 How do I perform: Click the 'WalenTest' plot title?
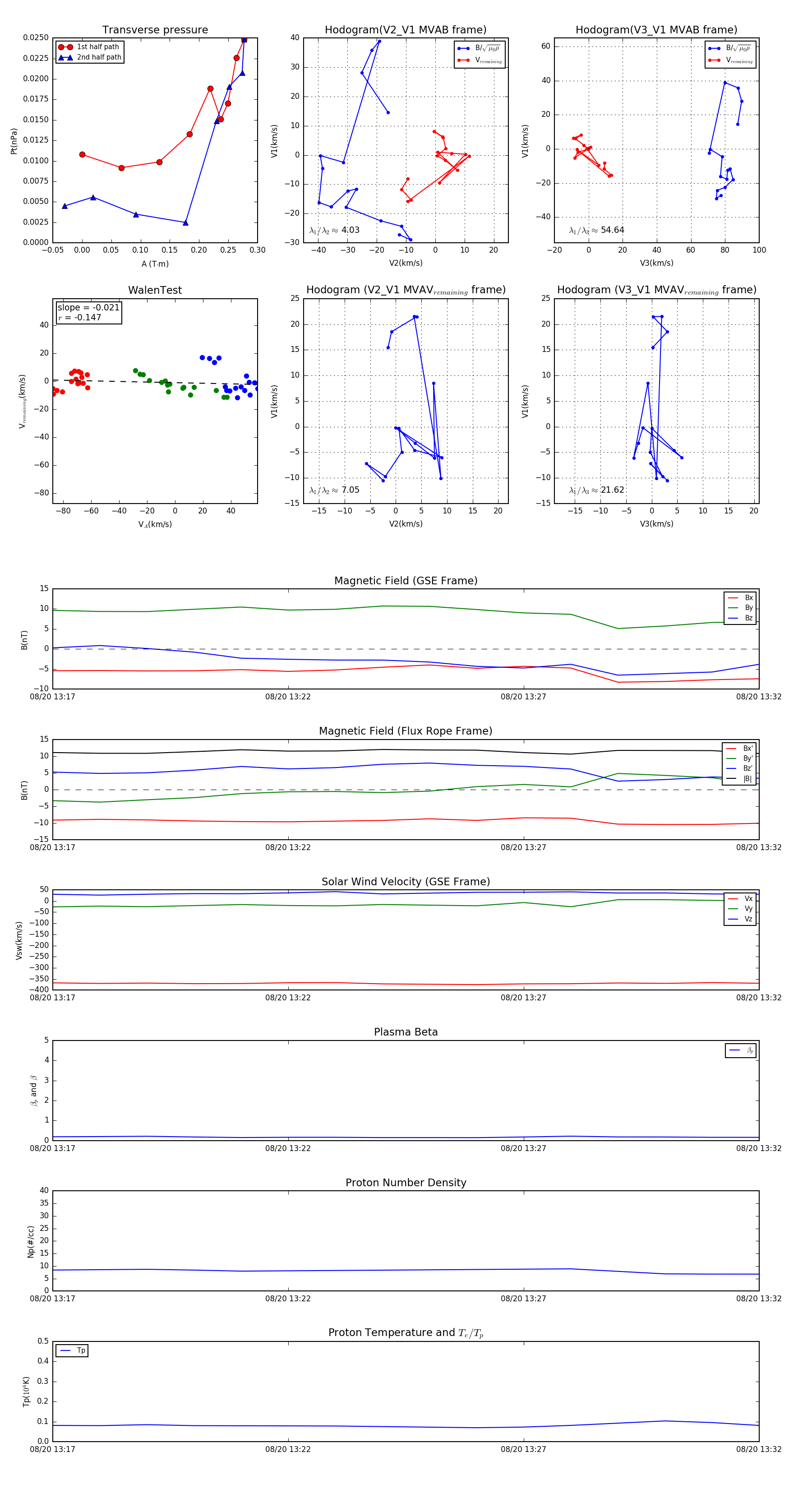tap(155, 290)
